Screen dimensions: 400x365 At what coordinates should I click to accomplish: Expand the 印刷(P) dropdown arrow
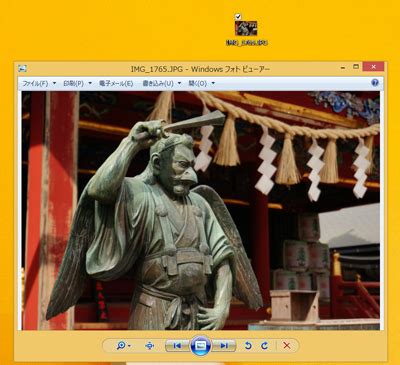click(x=90, y=83)
